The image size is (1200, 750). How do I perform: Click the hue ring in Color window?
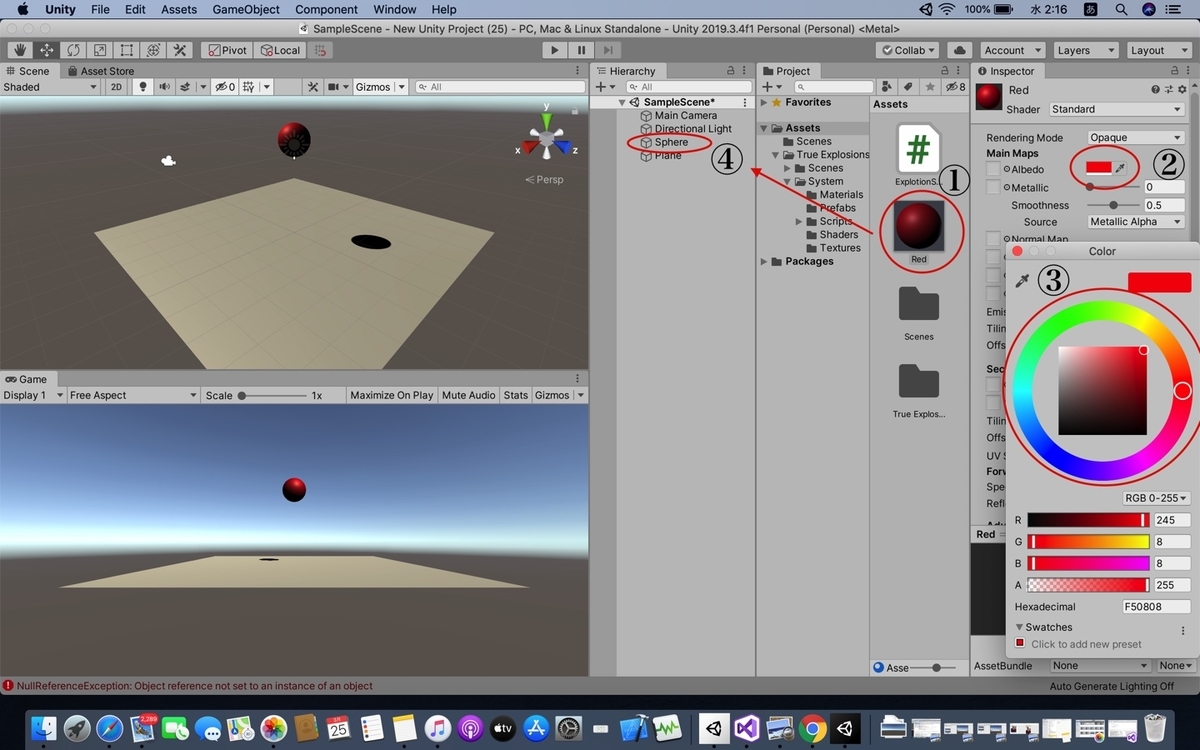pos(1182,390)
